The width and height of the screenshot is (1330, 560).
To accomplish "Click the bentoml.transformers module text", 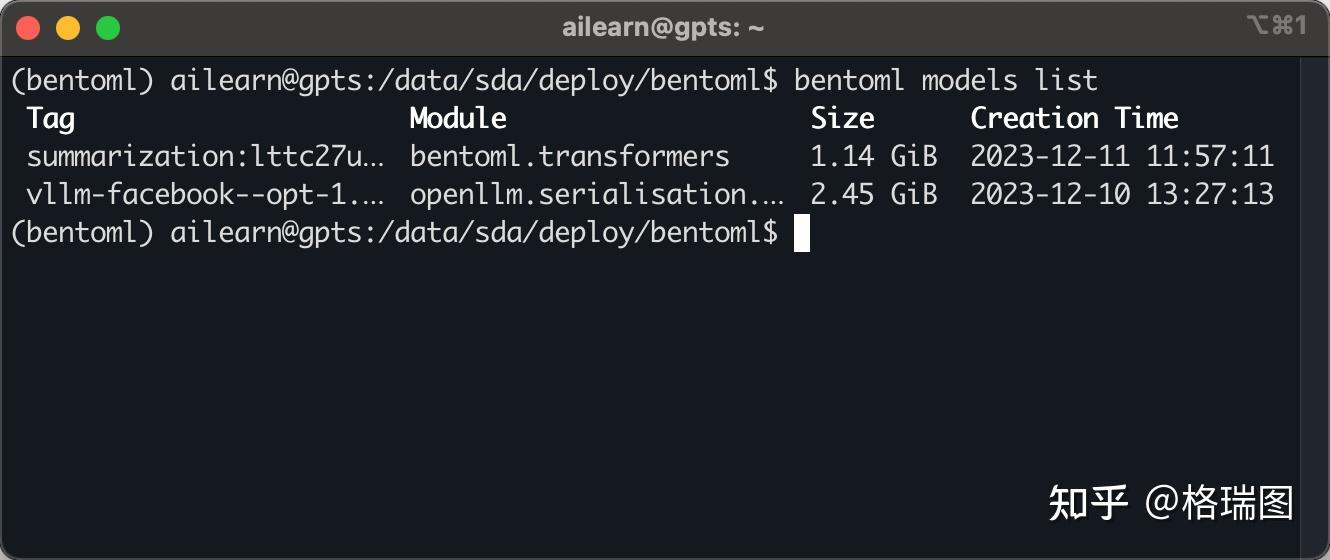I will [x=569, y=157].
